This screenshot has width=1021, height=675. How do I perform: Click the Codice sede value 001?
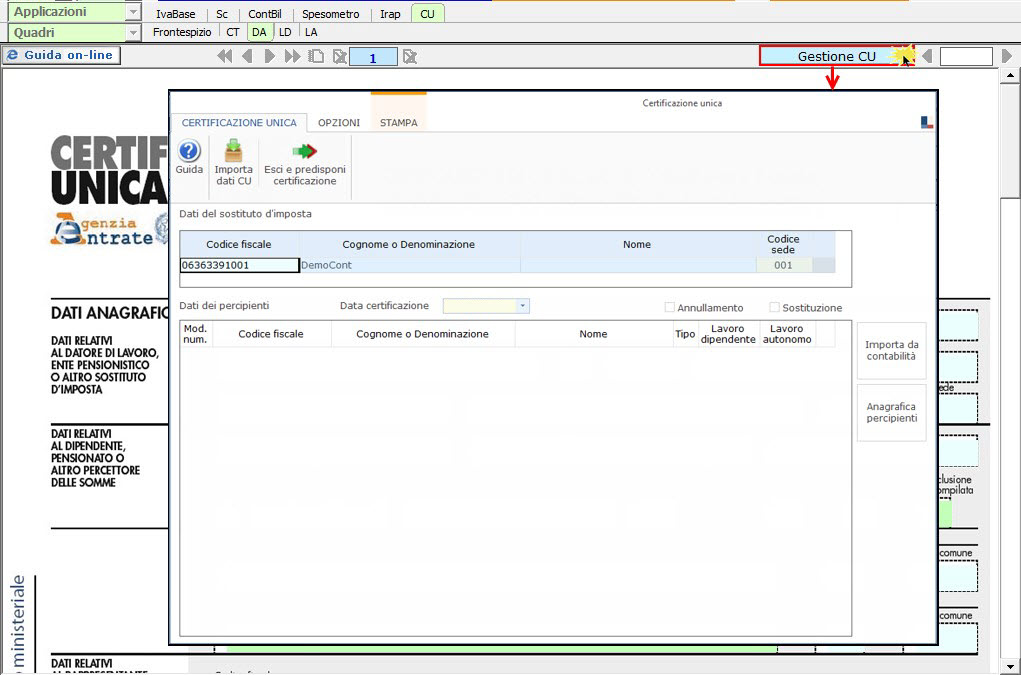pyautogui.click(x=783, y=265)
